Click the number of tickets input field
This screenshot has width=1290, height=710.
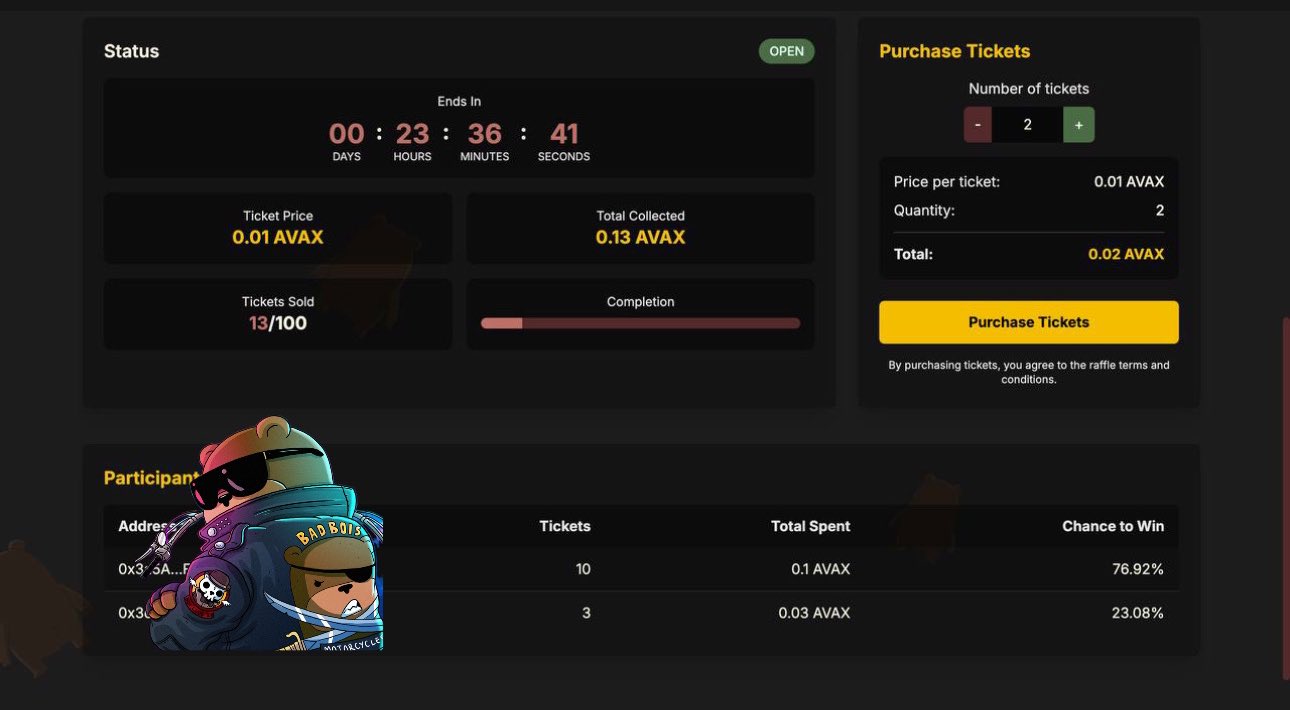1027,125
